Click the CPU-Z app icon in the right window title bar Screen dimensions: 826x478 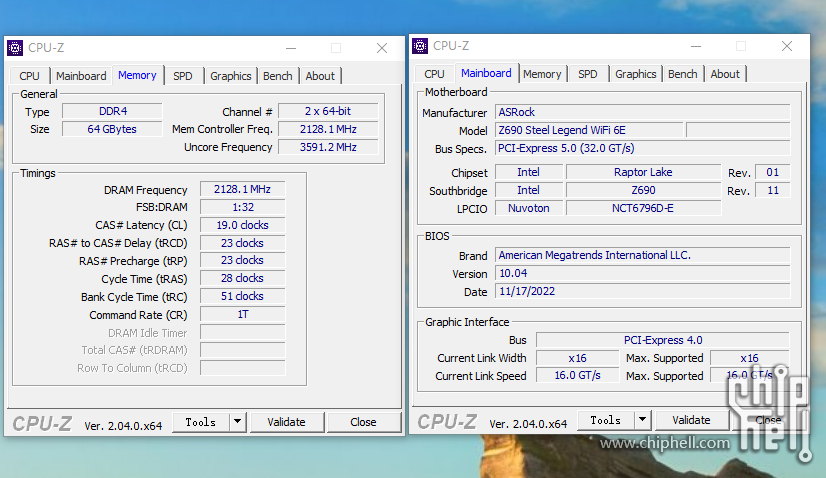pos(420,46)
